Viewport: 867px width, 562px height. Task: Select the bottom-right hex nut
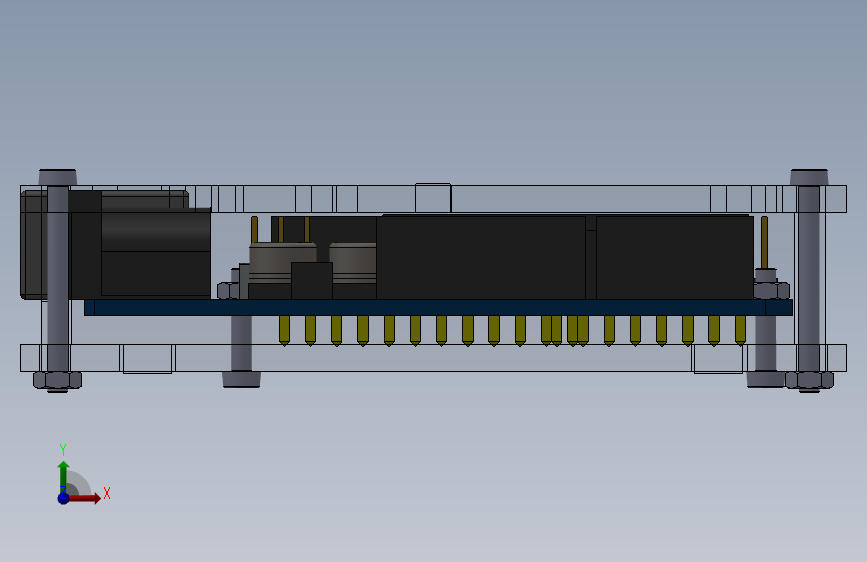point(809,381)
